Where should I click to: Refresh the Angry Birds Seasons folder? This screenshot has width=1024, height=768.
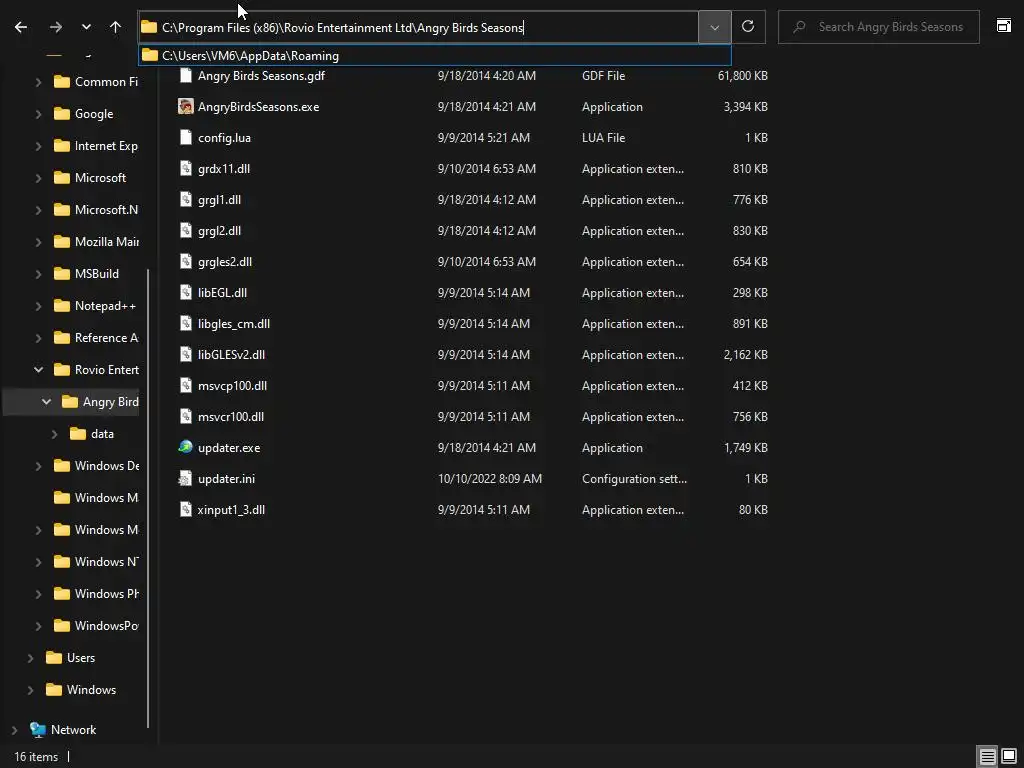pos(748,27)
